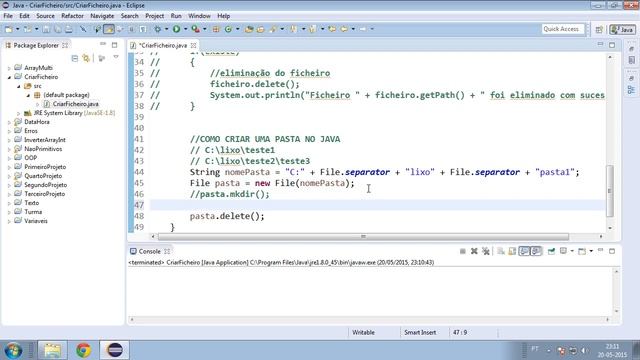Click Collapse All in Package Explorer
The width and height of the screenshot is (640, 360).
[x=74, y=58]
